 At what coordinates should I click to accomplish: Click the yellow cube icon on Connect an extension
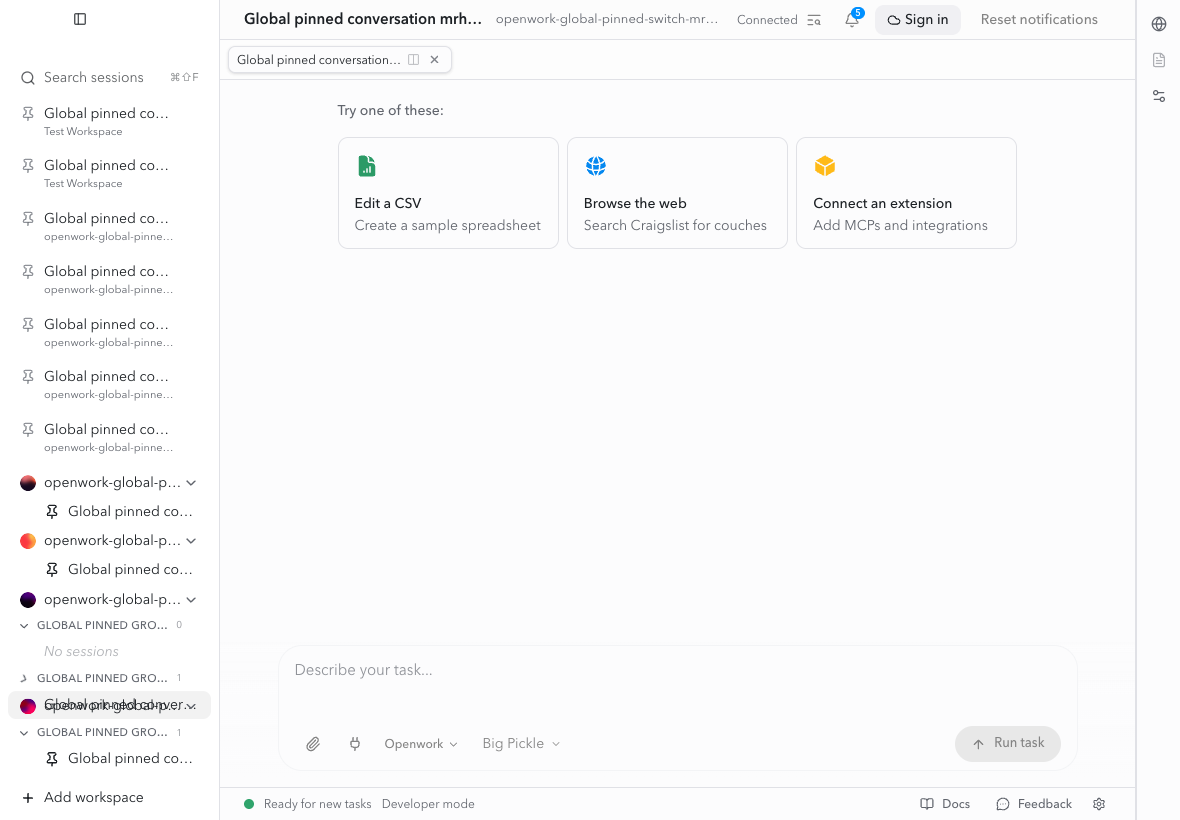click(x=825, y=166)
